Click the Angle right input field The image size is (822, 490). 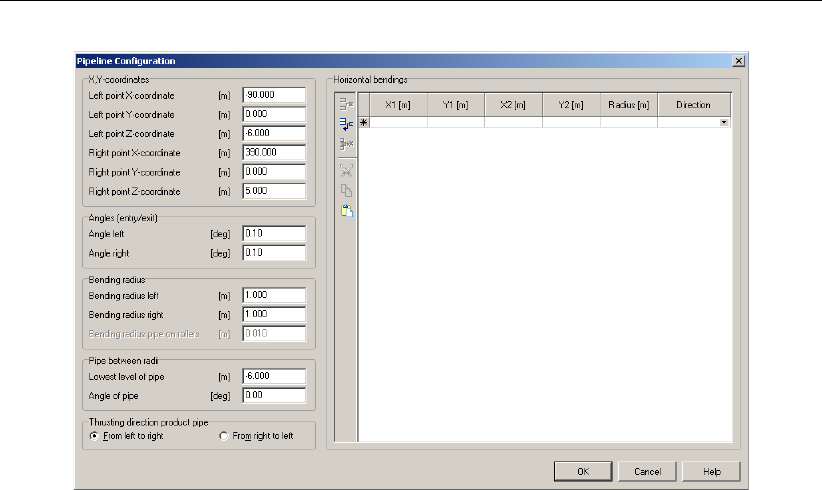(274, 253)
